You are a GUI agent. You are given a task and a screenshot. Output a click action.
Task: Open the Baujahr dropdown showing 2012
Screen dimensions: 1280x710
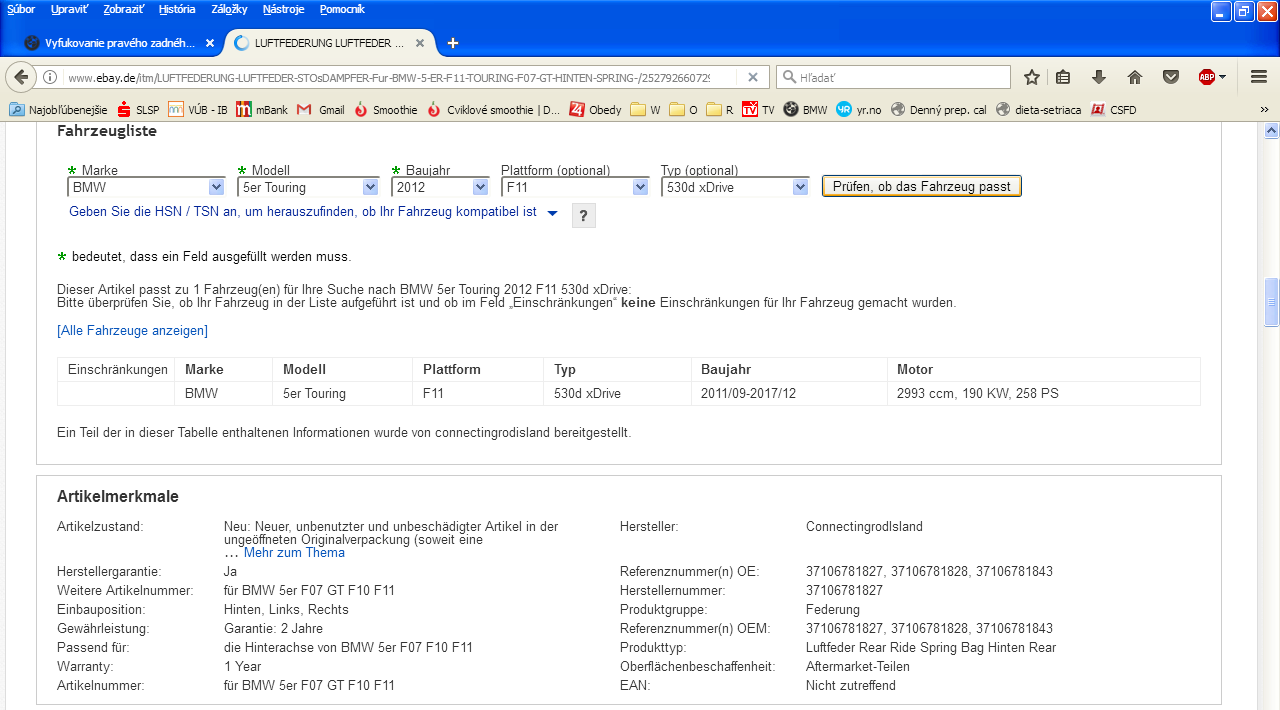(x=440, y=187)
